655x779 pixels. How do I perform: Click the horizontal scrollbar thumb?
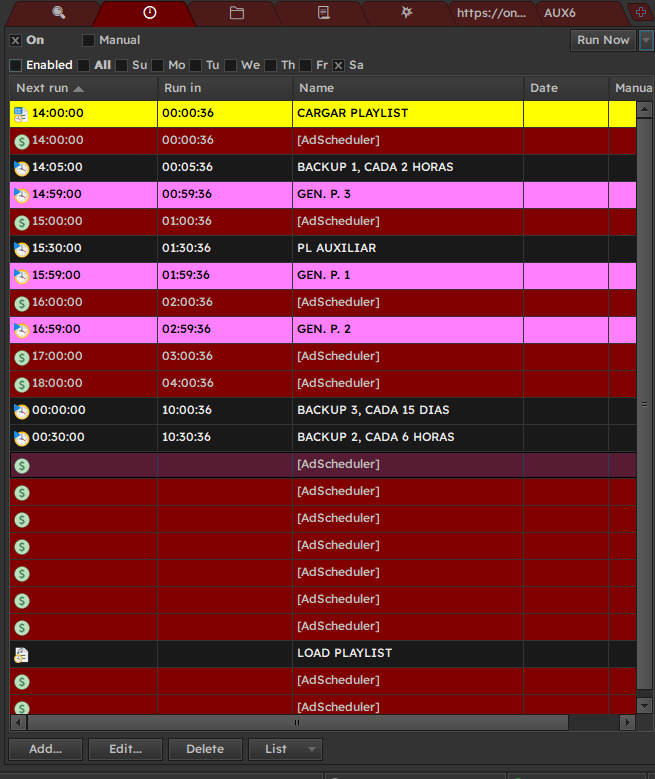point(297,722)
